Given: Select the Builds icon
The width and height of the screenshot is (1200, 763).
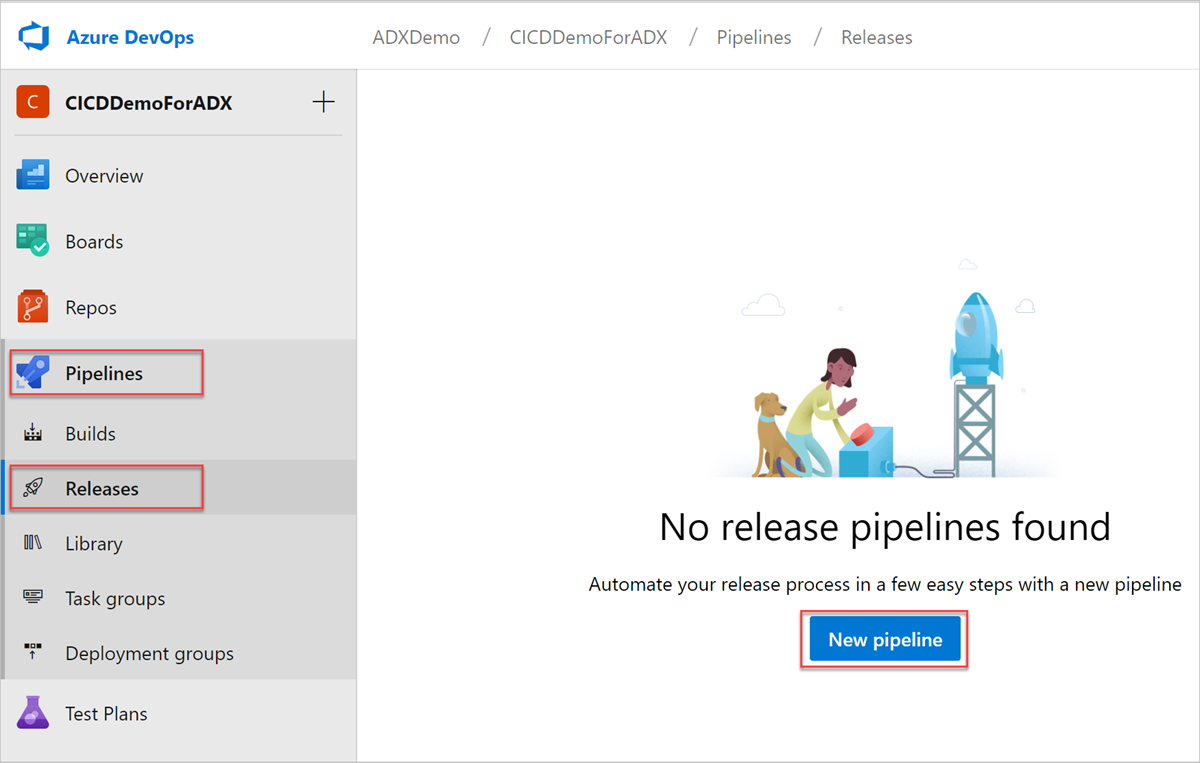Looking at the screenshot, I should pos(33,433).
